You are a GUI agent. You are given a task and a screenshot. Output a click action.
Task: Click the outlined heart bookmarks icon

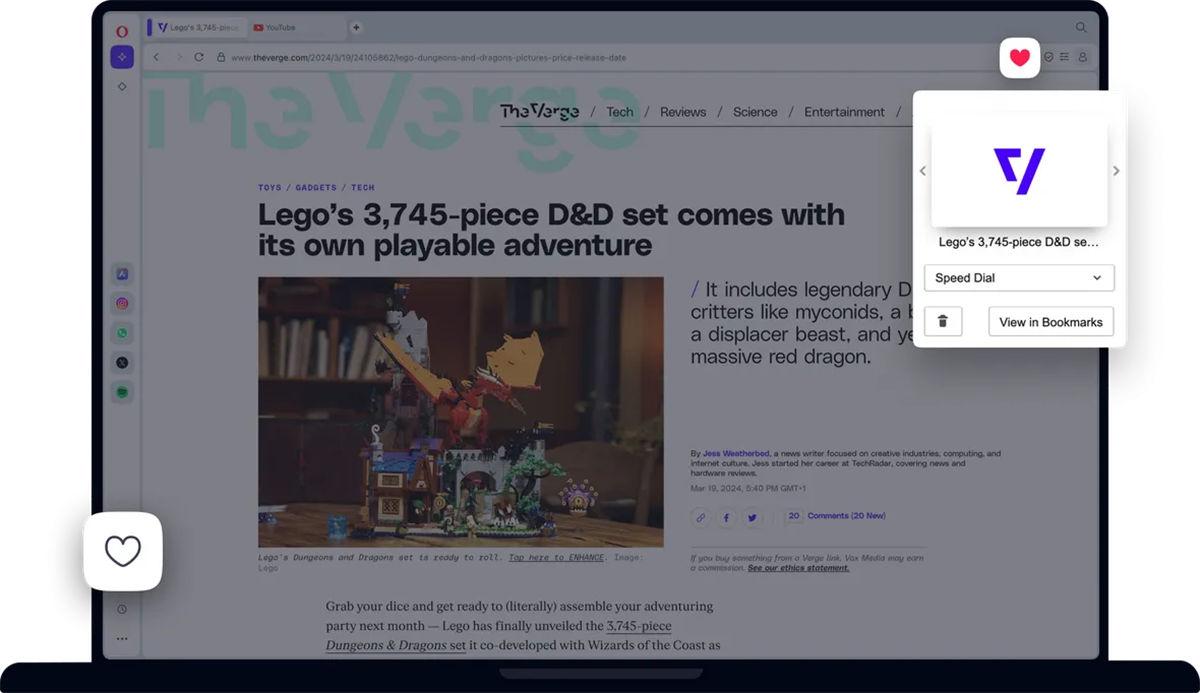[x=123, y=551]
